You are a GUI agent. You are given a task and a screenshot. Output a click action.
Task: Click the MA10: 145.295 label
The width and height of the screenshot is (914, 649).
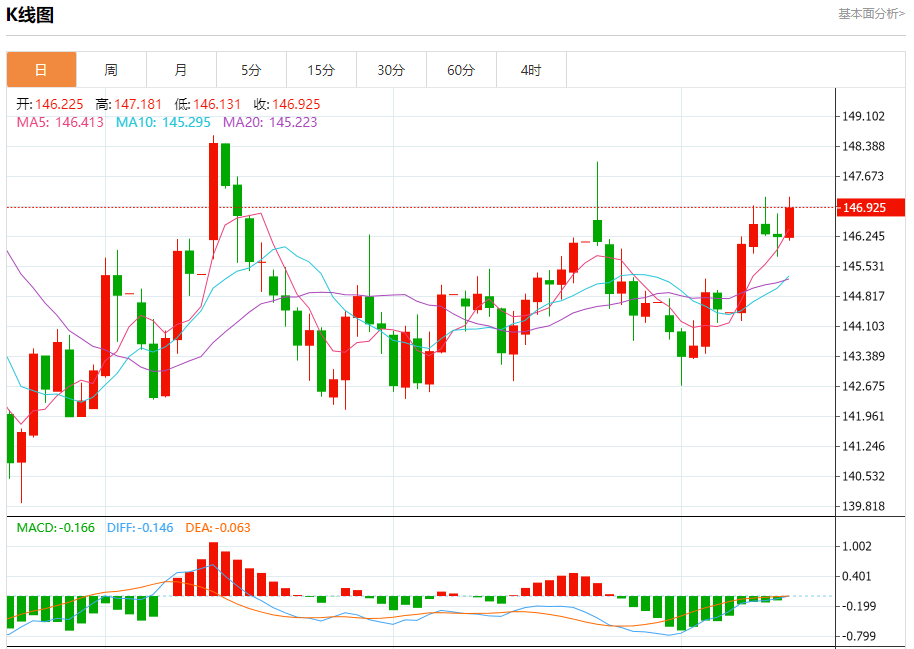pos(163,122)
